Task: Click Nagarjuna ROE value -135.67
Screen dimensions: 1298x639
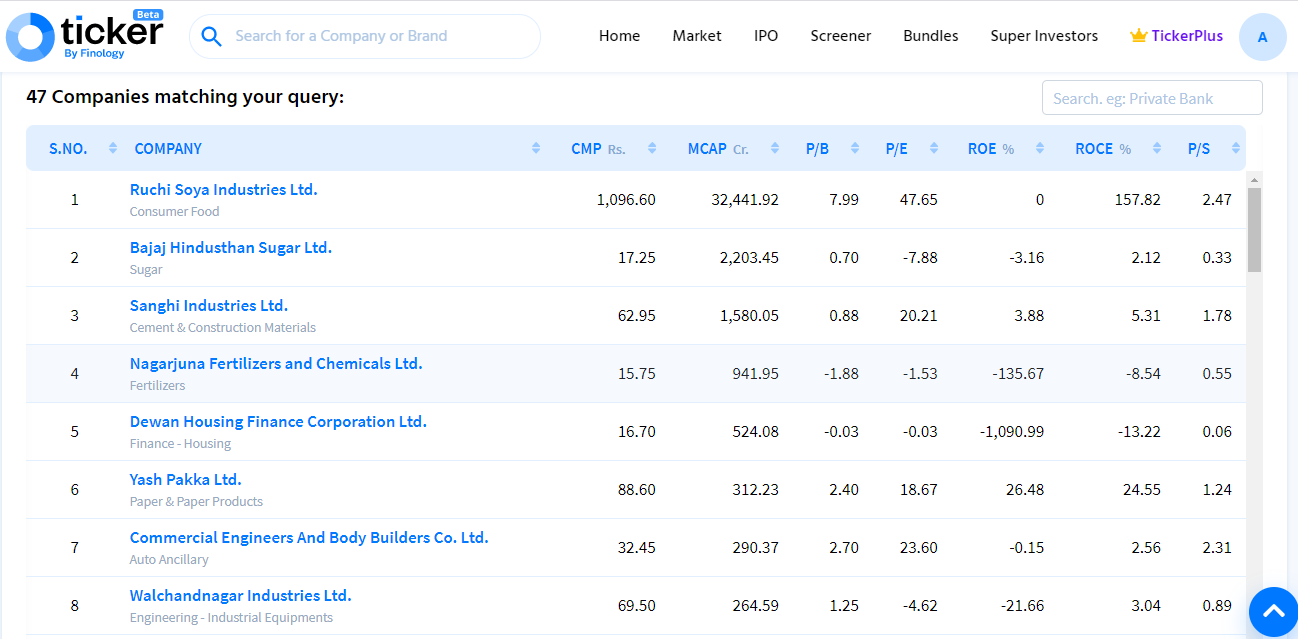Action: coord(1018,373)
